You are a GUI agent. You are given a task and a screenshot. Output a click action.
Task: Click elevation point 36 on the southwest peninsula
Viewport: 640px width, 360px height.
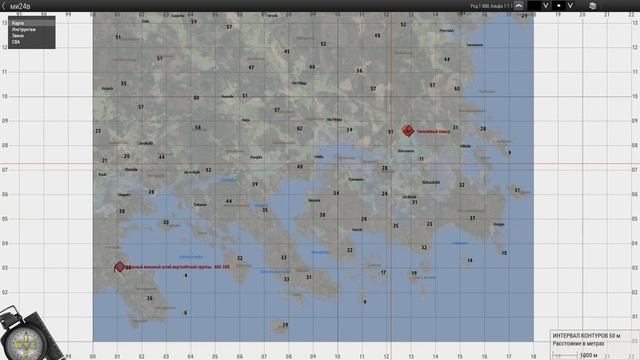coord(149,298)
